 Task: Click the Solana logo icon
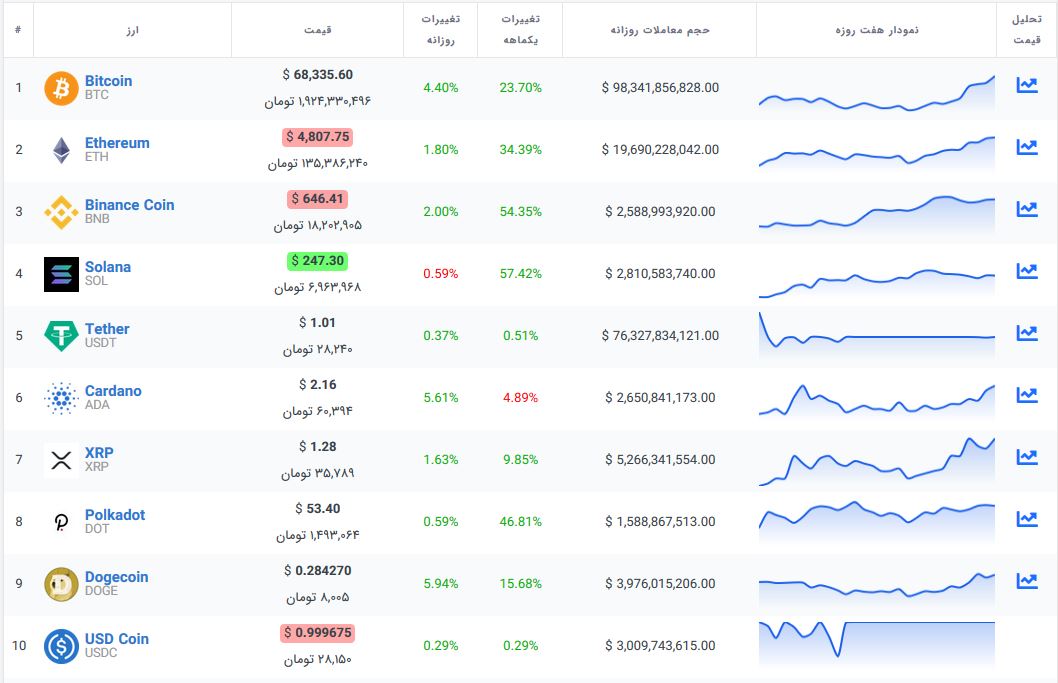[x=61, y=274]
